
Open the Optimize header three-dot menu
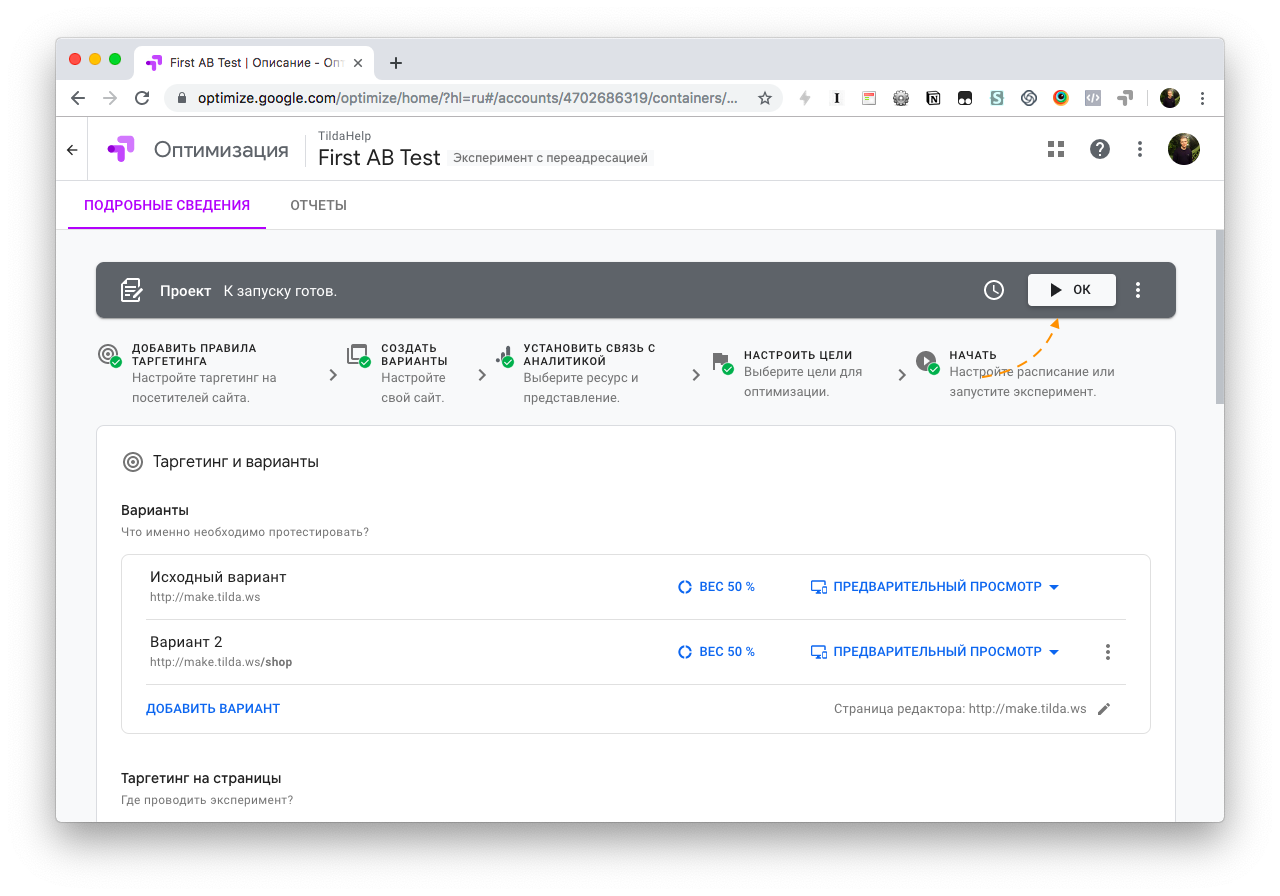[1140, 149]
